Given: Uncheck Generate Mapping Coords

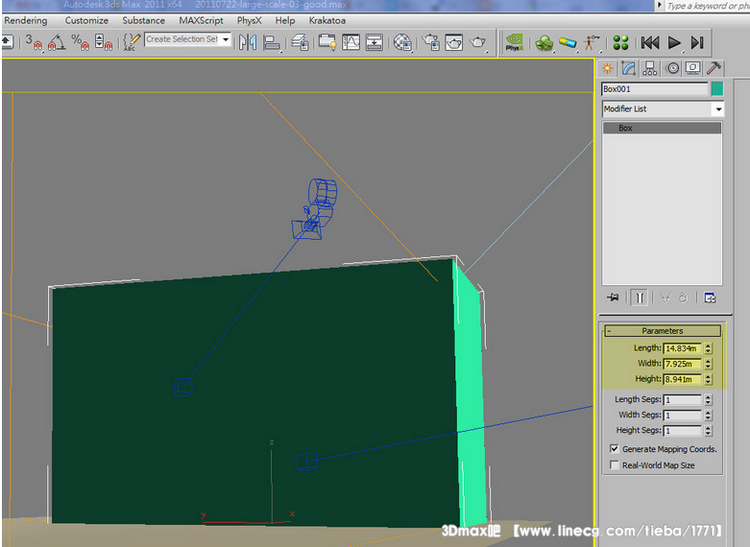Looking at the screenshot, I should (x=614, y=449).
